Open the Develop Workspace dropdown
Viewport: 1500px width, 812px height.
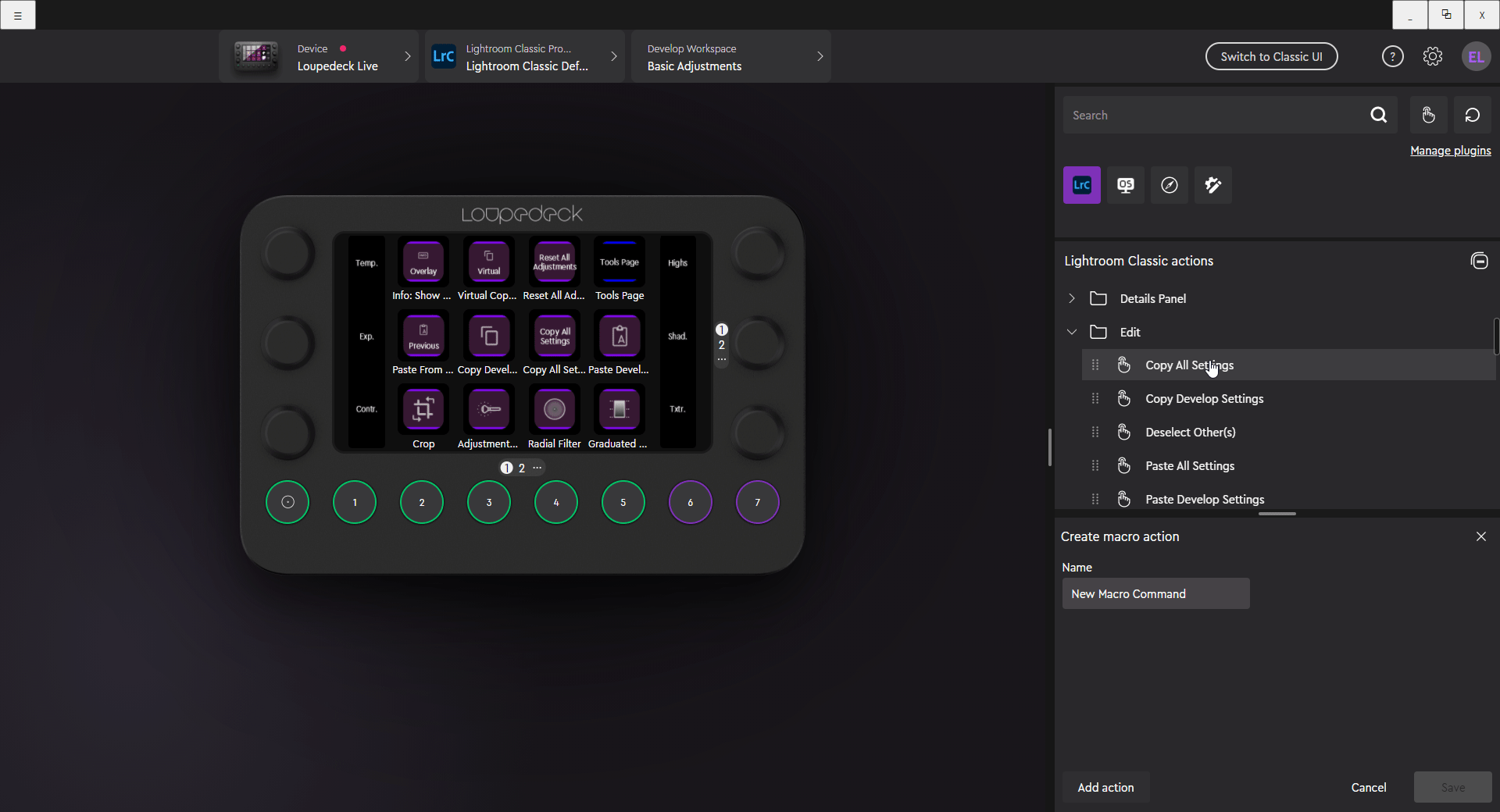(730, 56)
